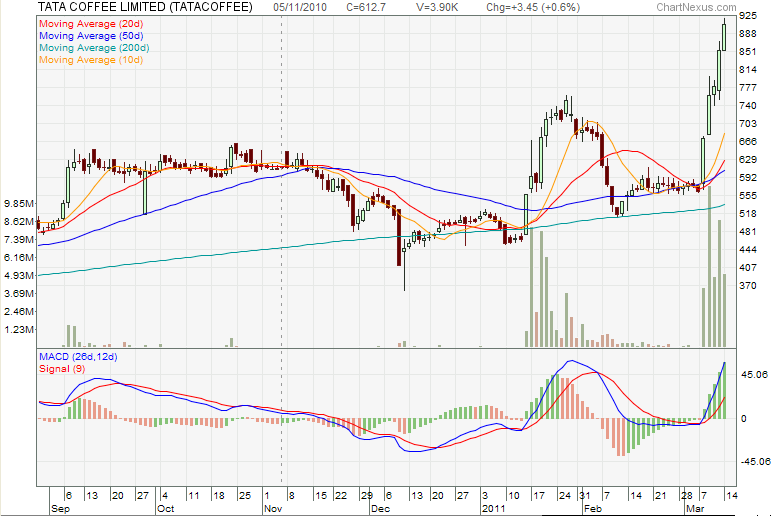Click the 1.23M volume axis label

19,329
